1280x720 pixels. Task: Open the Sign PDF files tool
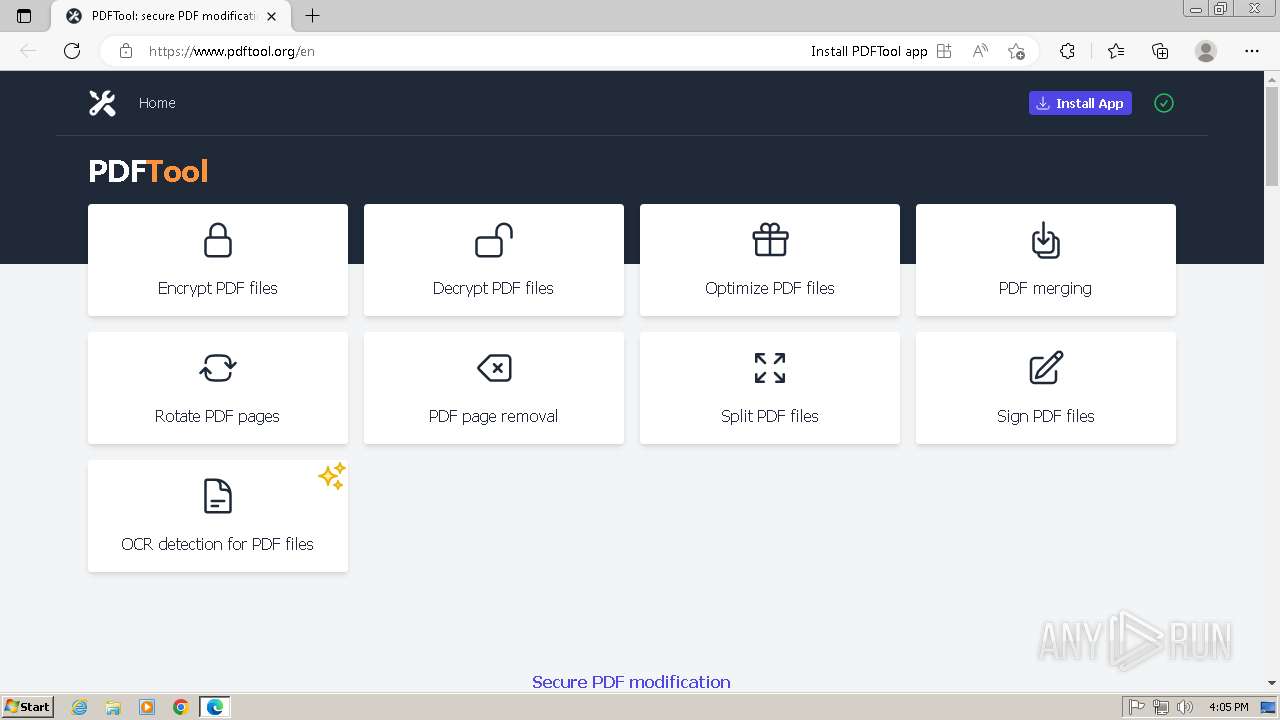[x=1046, y=388]
